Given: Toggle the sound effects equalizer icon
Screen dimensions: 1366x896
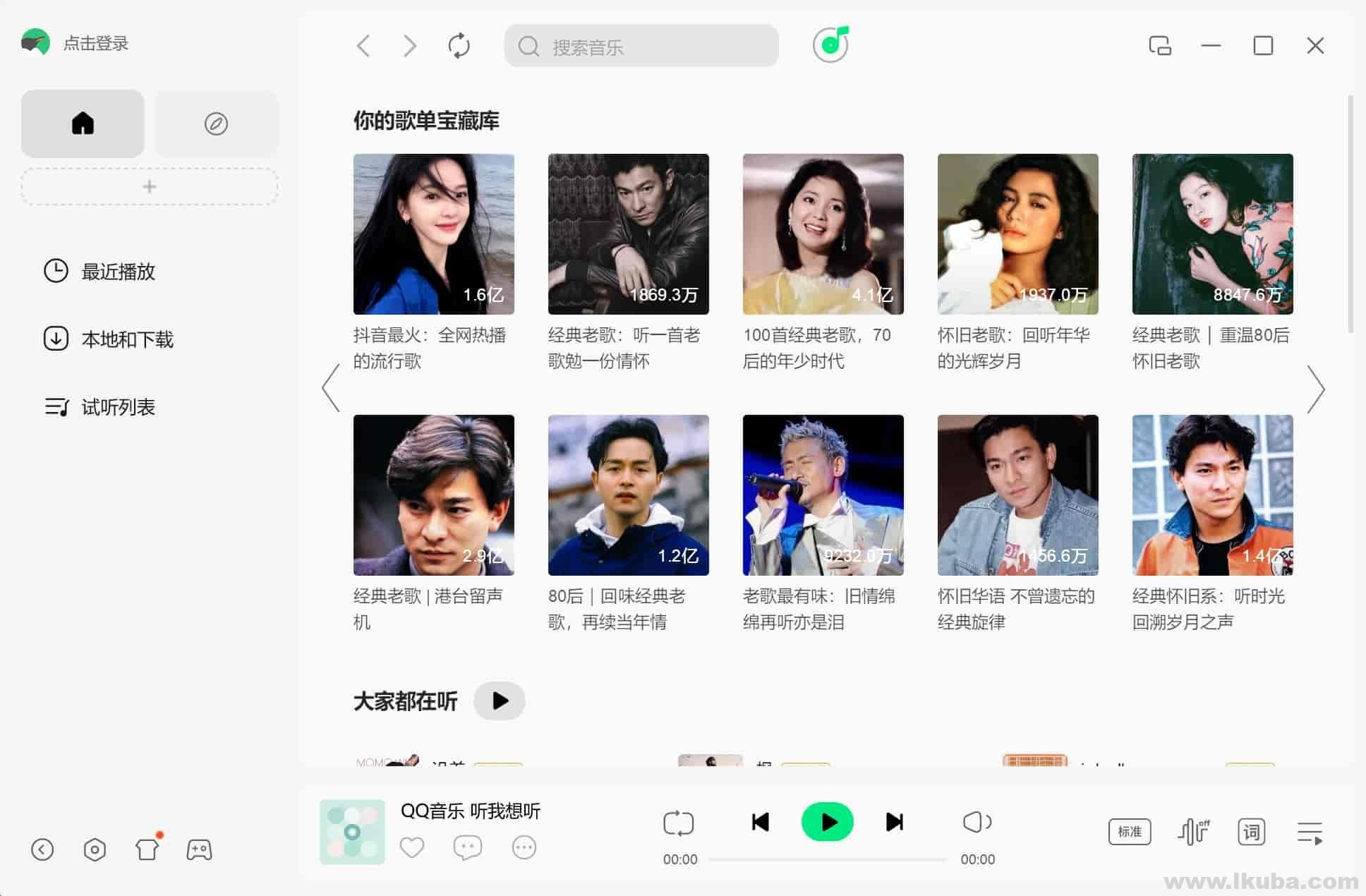Looking at the screenshot, I should [x=1194, y=832].
